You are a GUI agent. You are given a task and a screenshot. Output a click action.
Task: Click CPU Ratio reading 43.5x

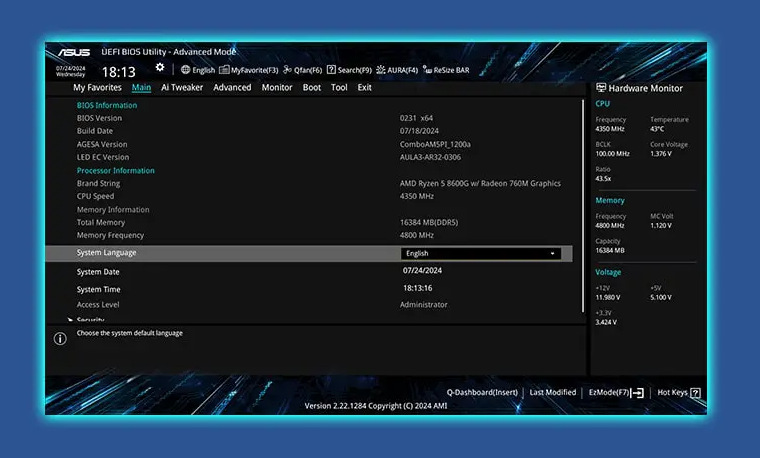pyautogui.click(x=603, y=178)
